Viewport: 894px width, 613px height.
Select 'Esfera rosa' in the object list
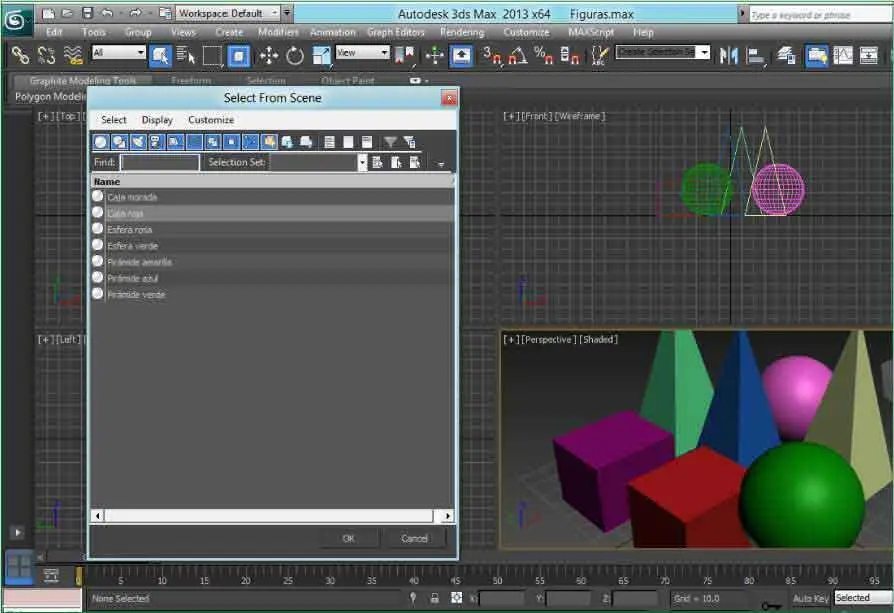[x=273, y=229]
